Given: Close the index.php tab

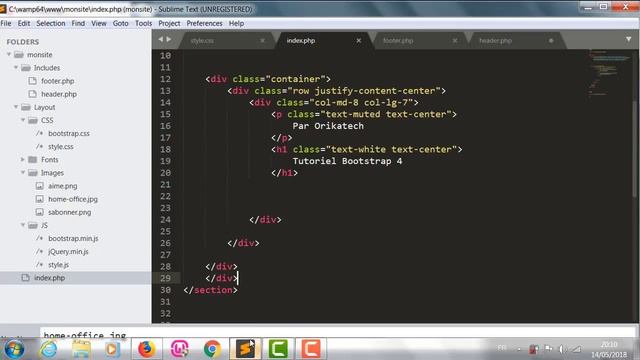Looking at the screenshot, I should [359, 40].
